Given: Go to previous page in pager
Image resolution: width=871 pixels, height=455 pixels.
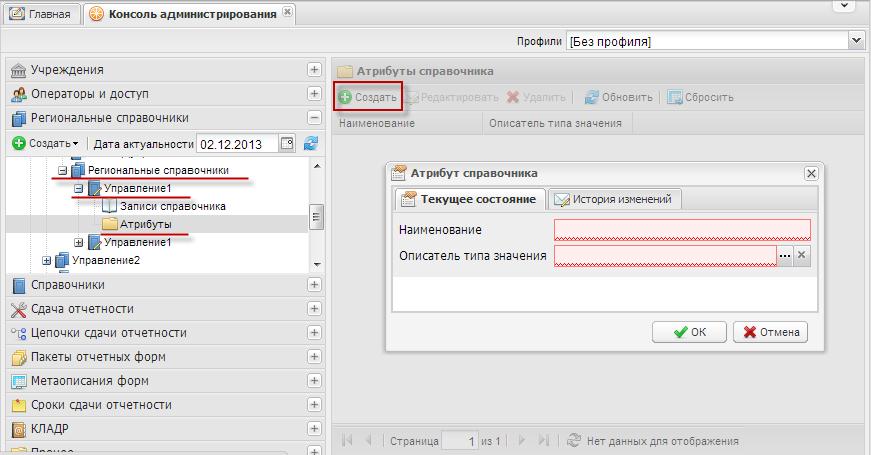Looking at the screenshot, I should 368,441.
